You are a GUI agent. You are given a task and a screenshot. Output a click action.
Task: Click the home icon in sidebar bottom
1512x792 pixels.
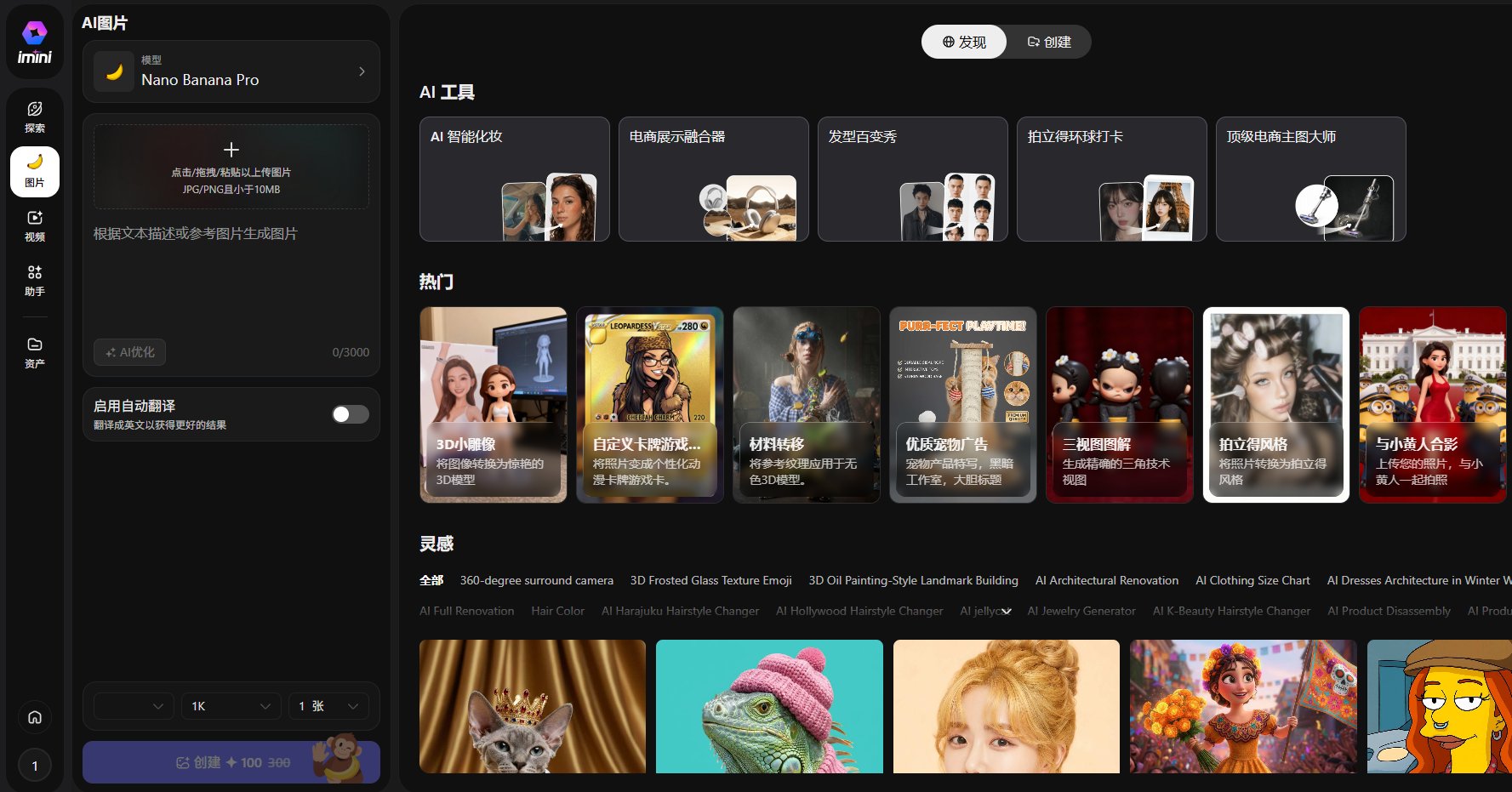[35, 717]
